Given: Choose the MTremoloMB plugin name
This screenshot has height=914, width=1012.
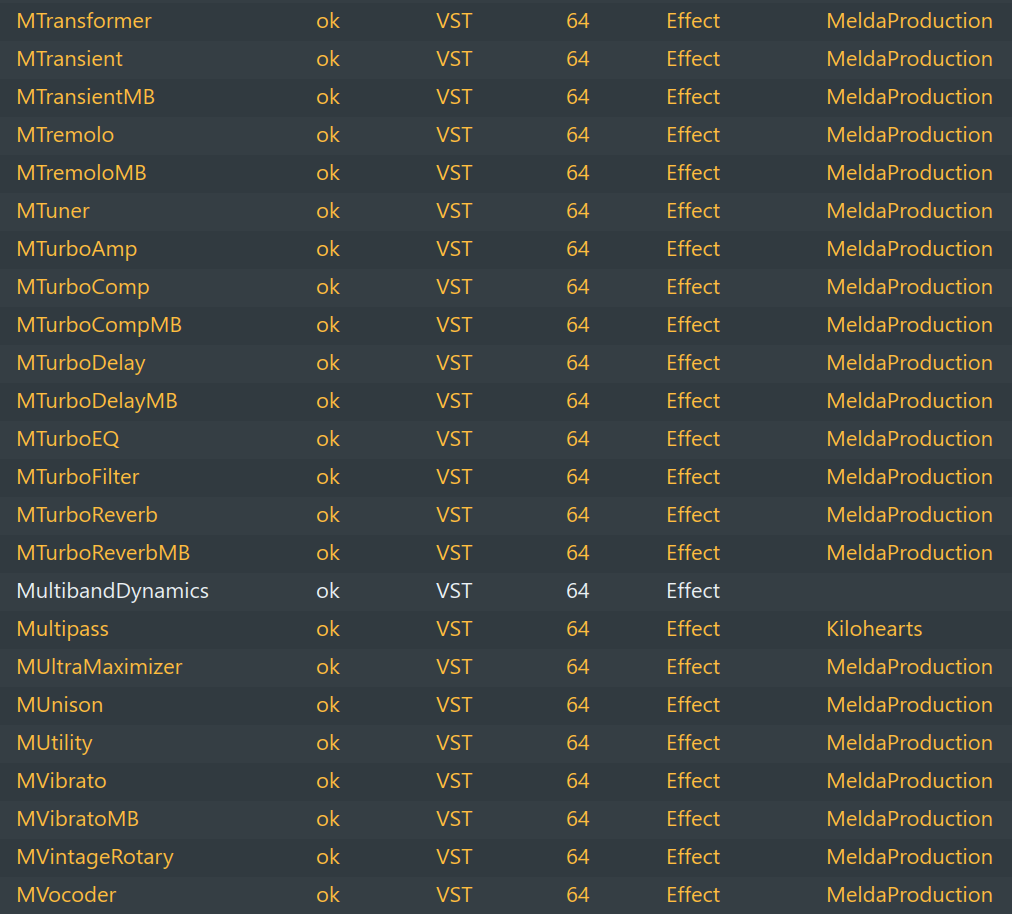Looking at the screenshot, I should point(82,174).
